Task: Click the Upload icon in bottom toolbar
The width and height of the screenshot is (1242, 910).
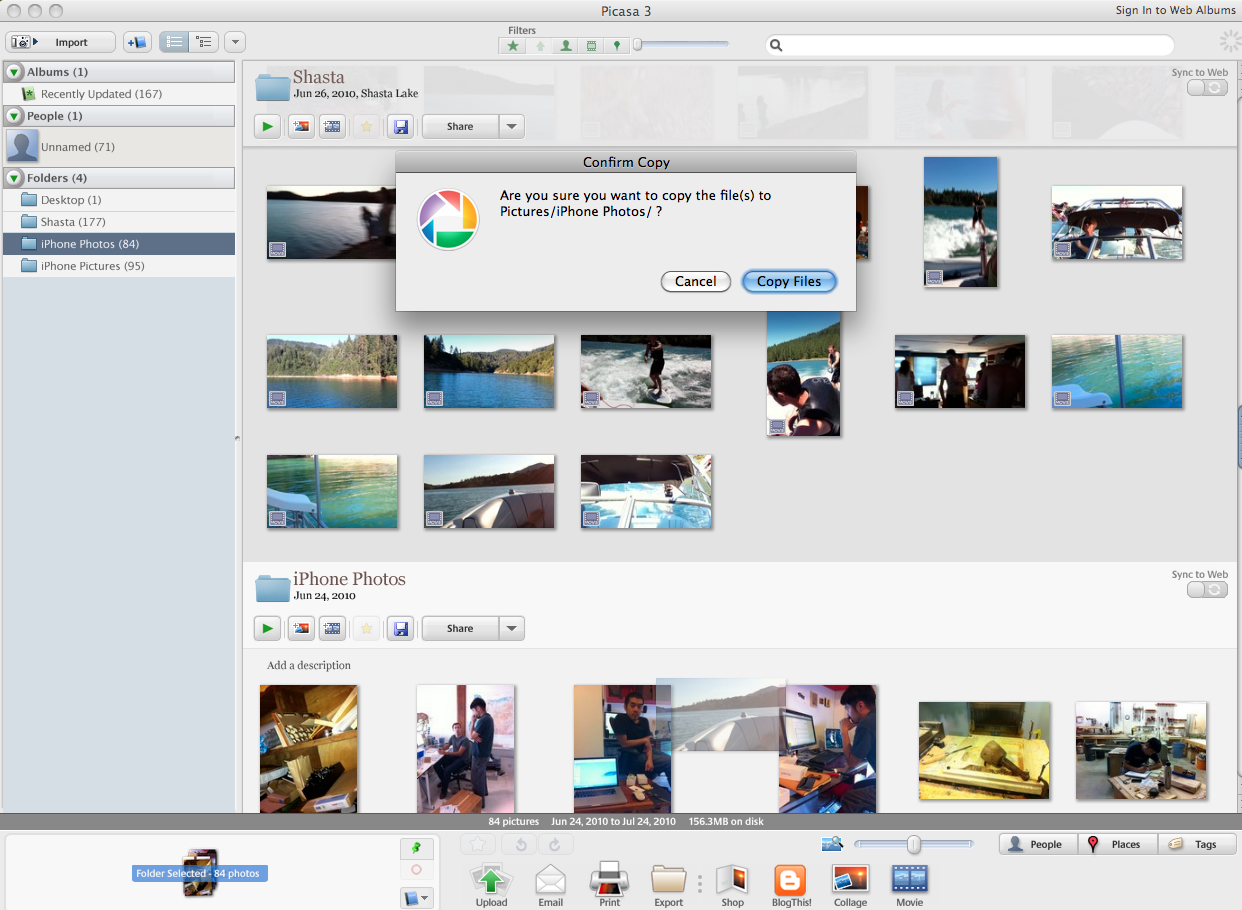Action: click(491, 881)
